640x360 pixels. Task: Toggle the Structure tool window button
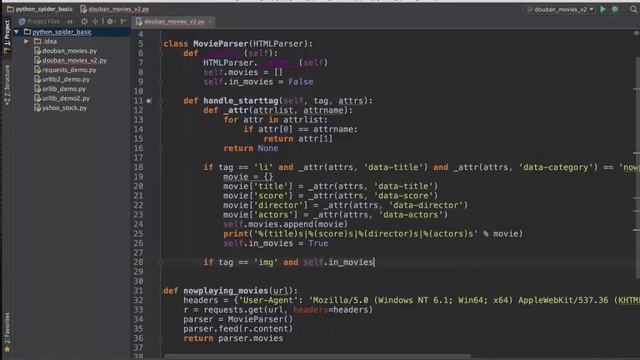coord(7,84)
